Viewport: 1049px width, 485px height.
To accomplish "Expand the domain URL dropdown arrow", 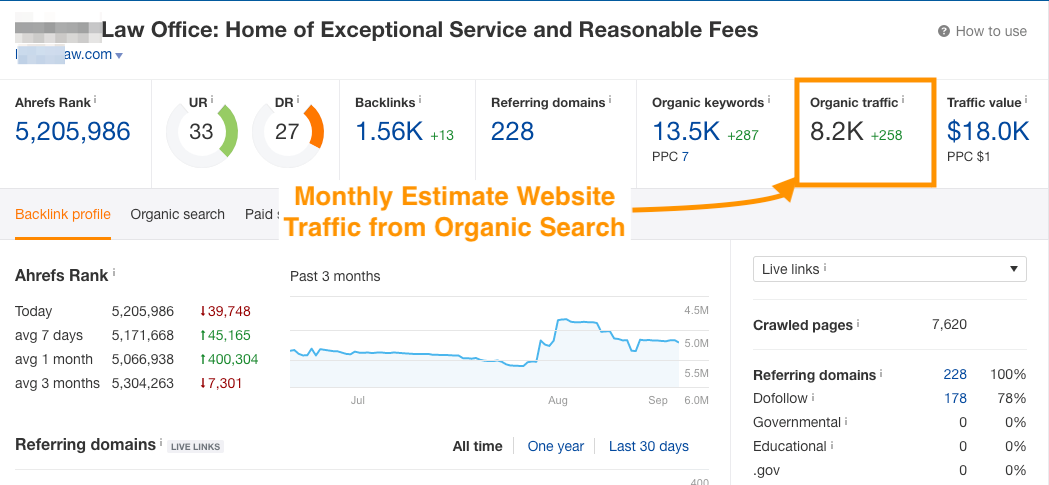I will point(119,56).
